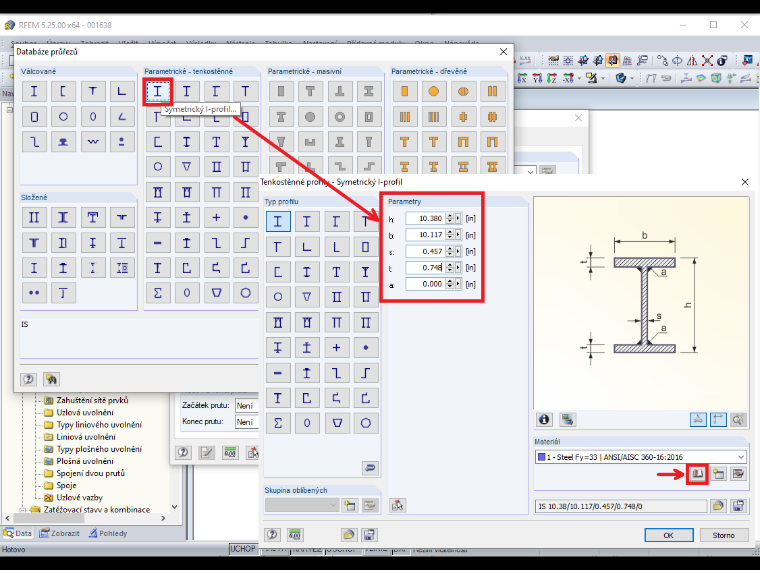Viewport: 760px width, 570px height.
Task: Click arrow button right of s parameter
Action: (458, 251)
